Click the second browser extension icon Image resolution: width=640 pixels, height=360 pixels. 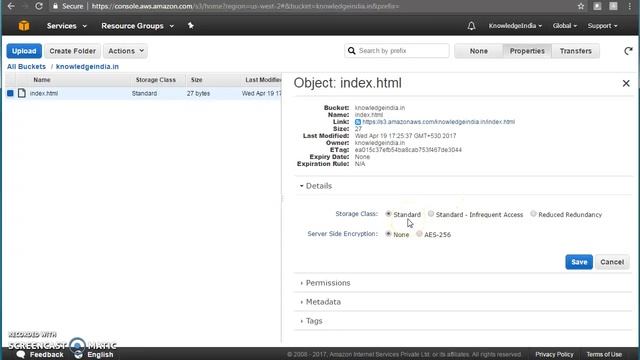pos(613,6)
